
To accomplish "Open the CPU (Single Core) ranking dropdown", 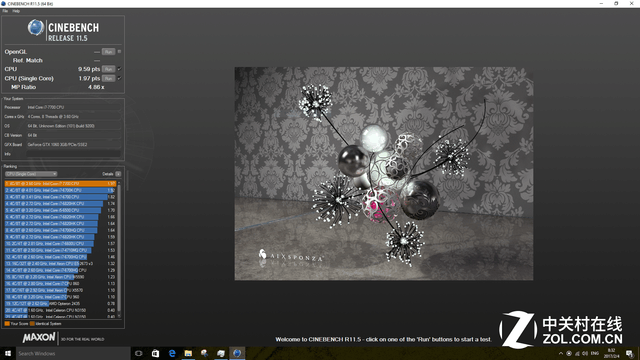I will pyautogui.click(x=31, y=174).
